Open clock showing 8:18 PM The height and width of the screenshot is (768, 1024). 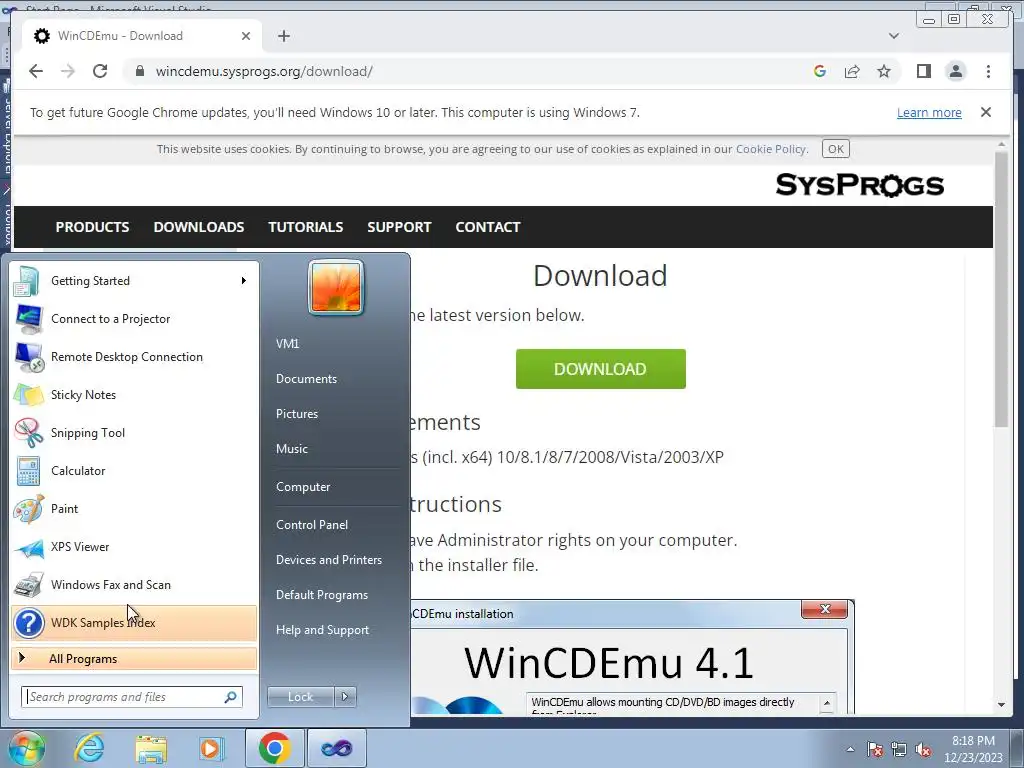pos(973,749)
